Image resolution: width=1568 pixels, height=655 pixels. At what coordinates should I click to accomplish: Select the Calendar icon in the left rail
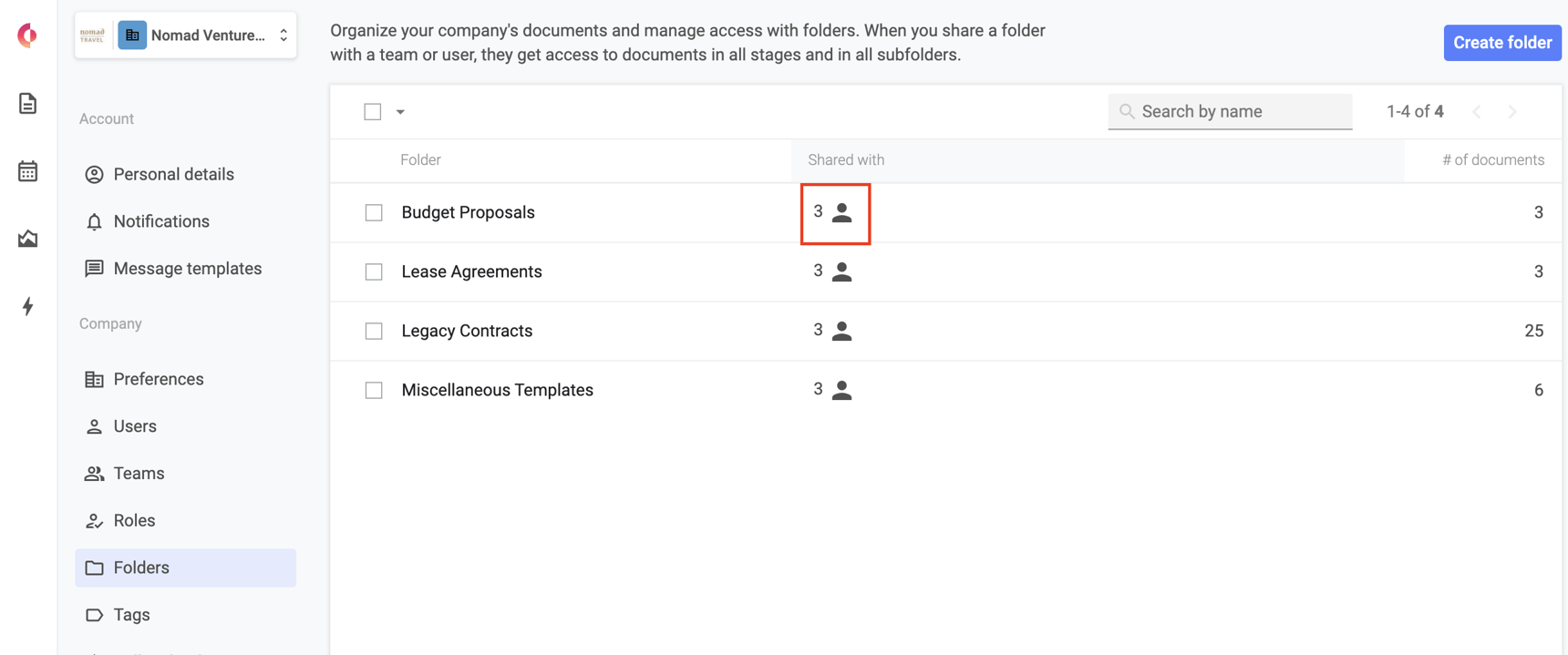(27, 170)
